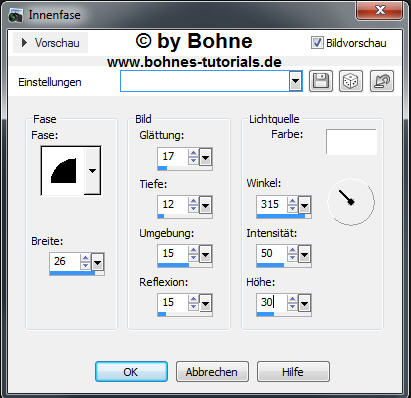Image resolution: width=411 pixels, height=398 pixels.
Task: Open the Fase bevel shape dropdown
Action: [x=92, y=170]
